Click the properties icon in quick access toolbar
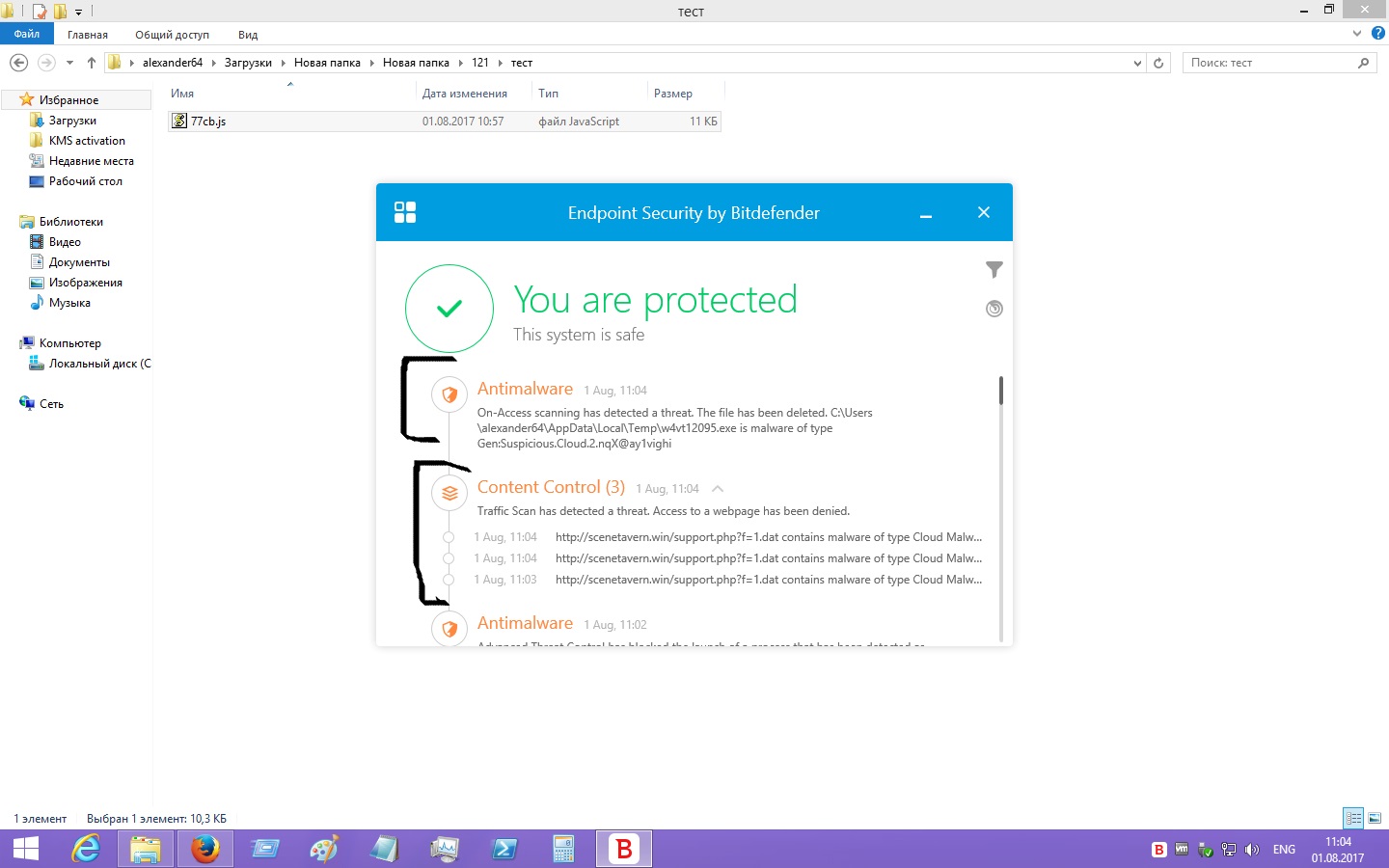The height and width of the screenshot is (868, 1389). [41, 12]
